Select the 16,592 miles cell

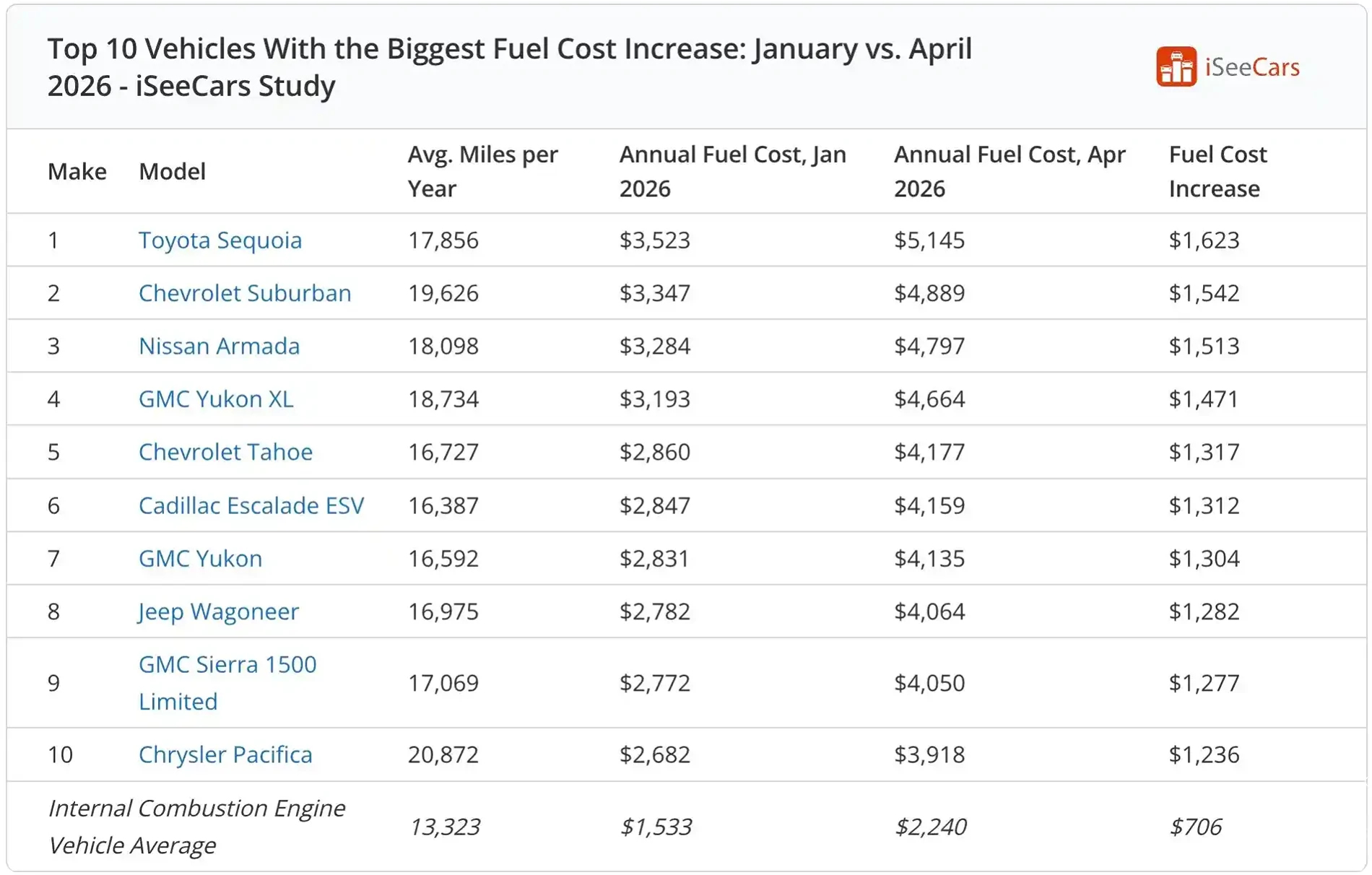443,558
